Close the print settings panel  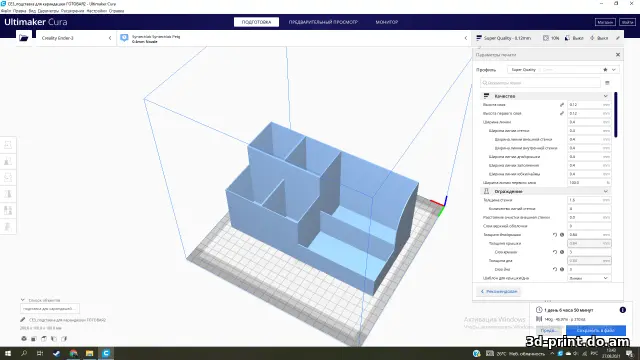click(x=618, y=55)
